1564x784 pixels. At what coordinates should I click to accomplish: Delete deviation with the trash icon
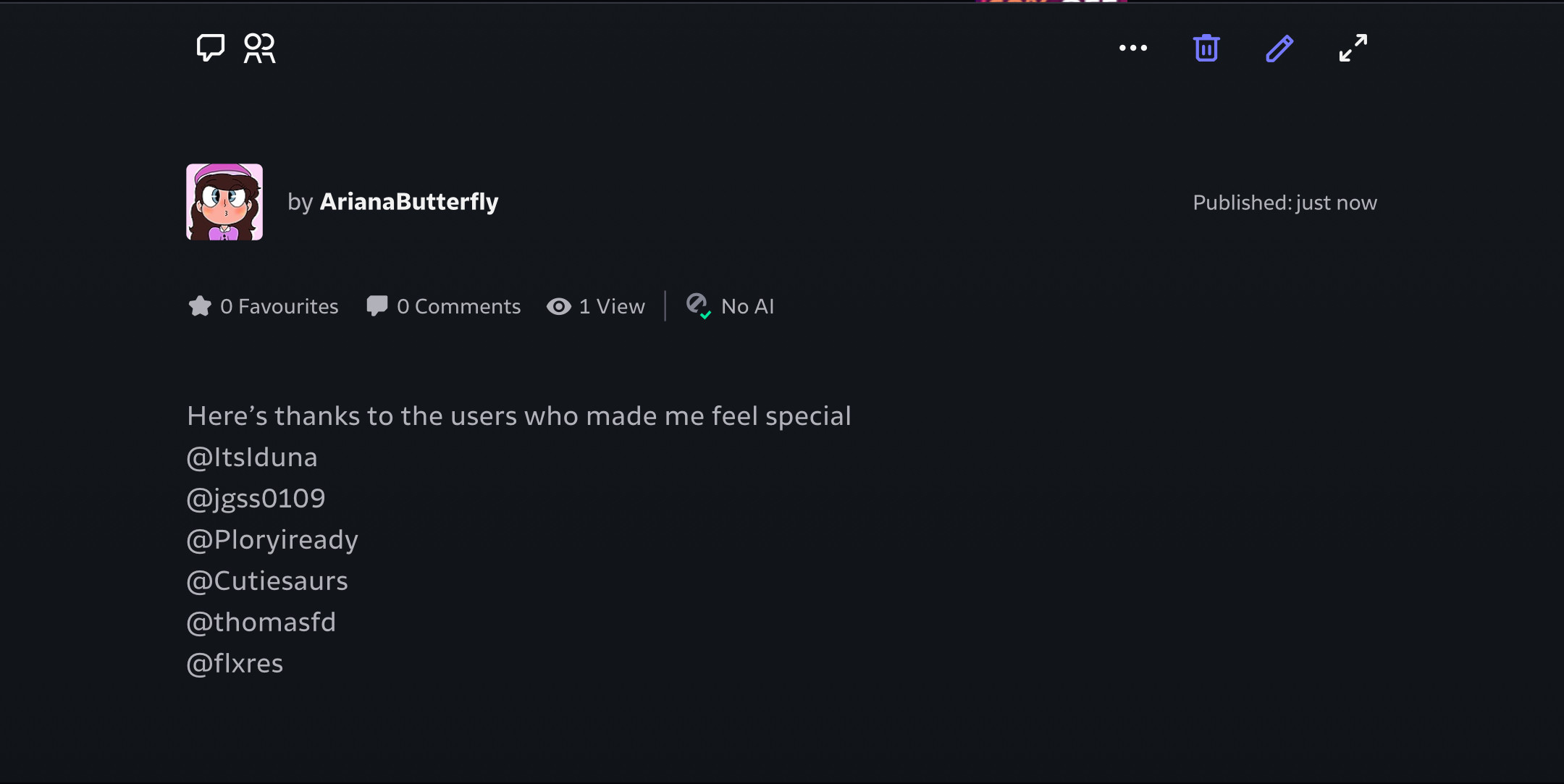(1206, 48)
